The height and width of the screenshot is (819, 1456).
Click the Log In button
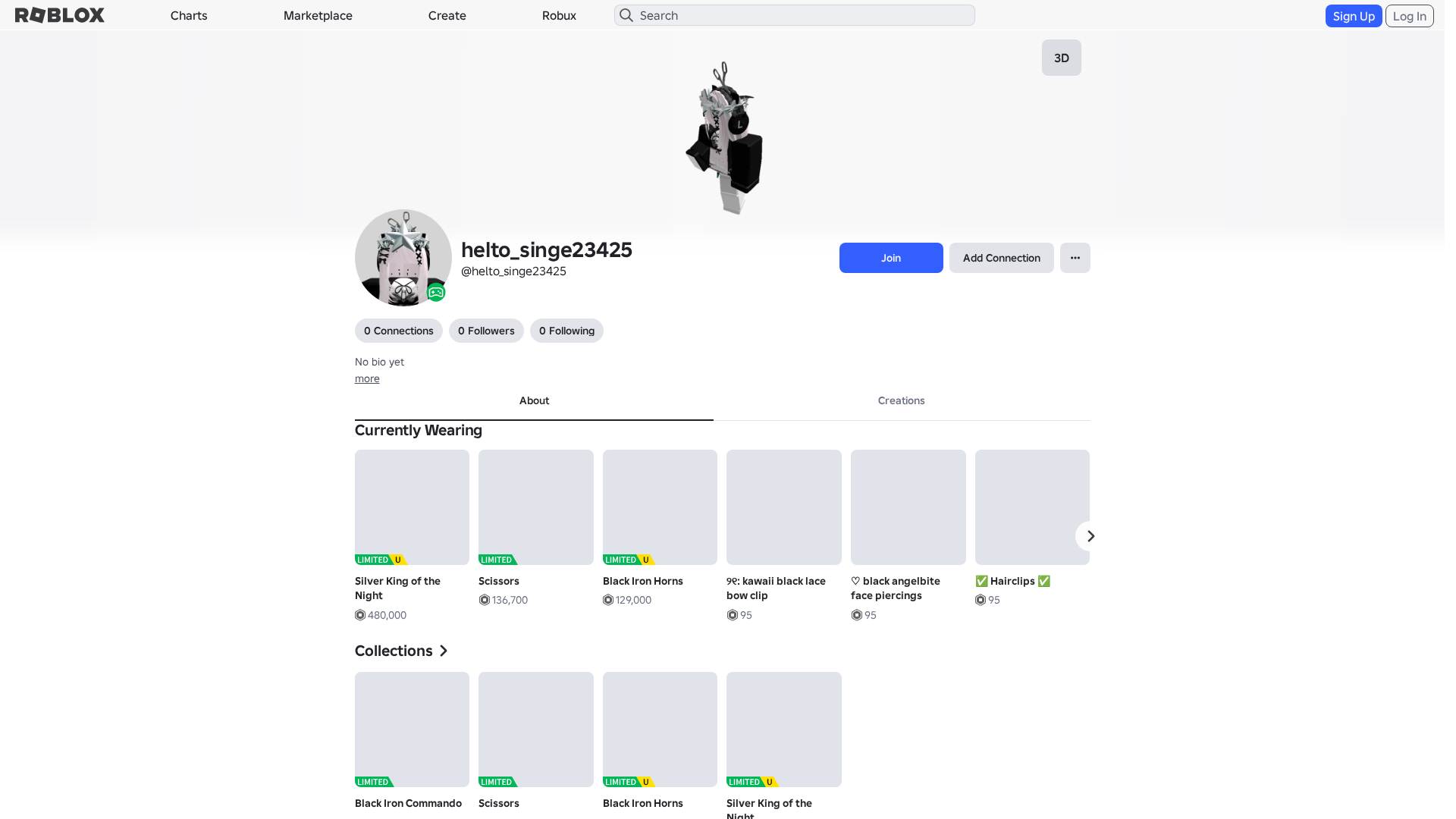[x=1410, y=16]
